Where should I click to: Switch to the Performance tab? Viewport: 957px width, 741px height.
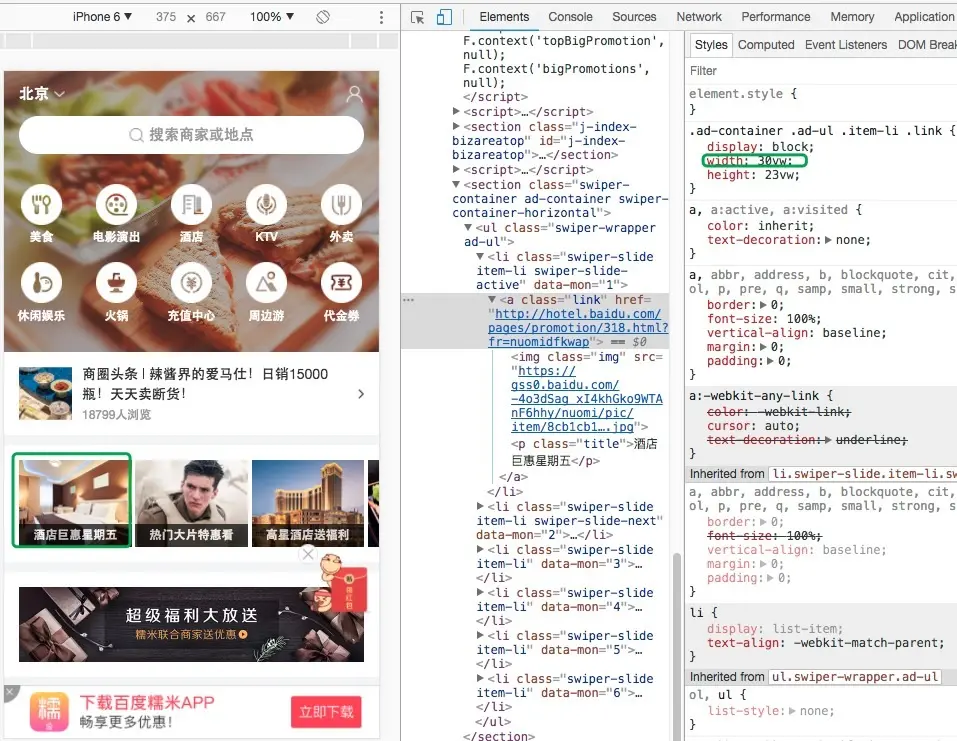[776, 17]
